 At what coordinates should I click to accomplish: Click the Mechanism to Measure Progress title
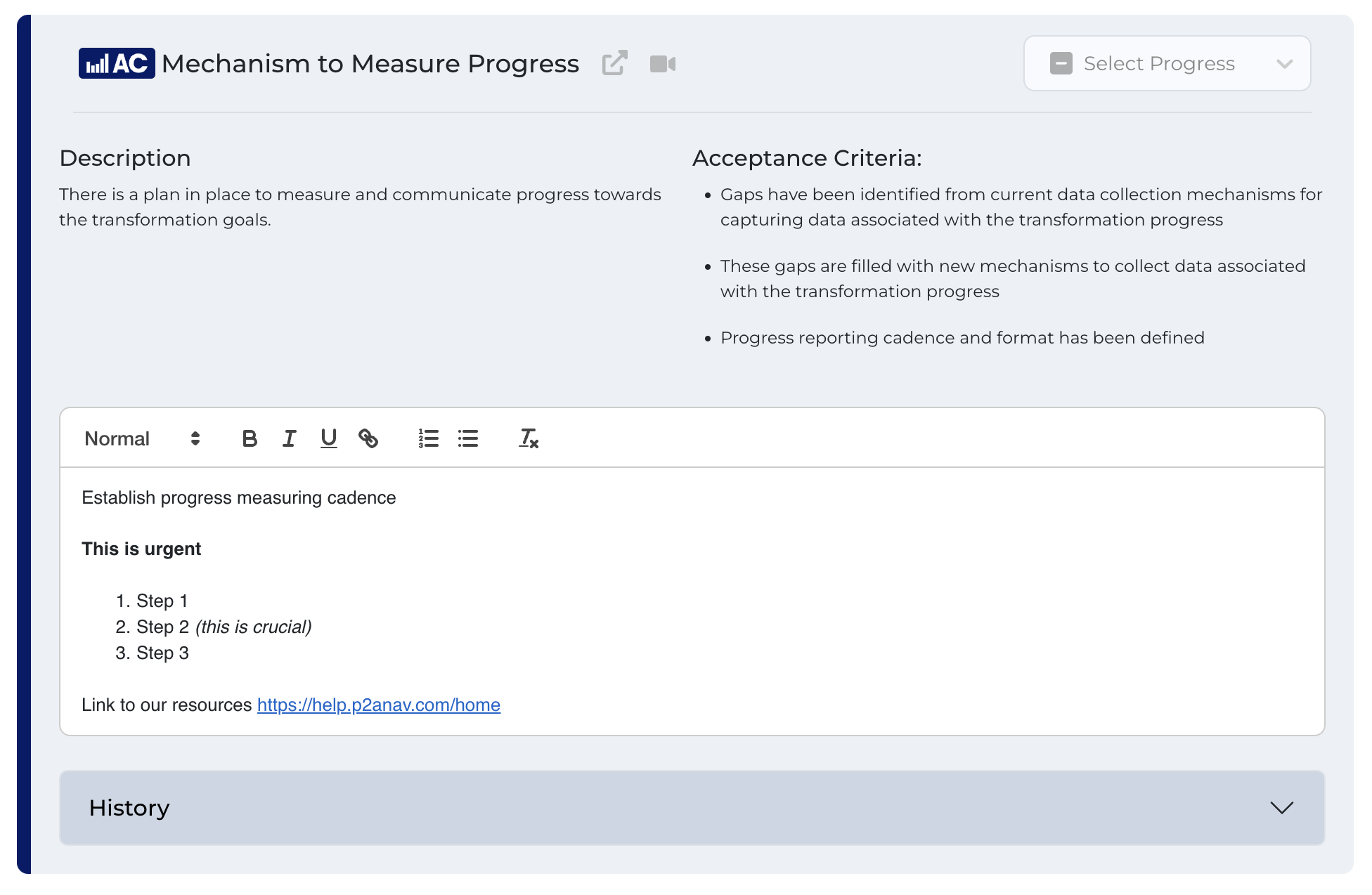370,63
